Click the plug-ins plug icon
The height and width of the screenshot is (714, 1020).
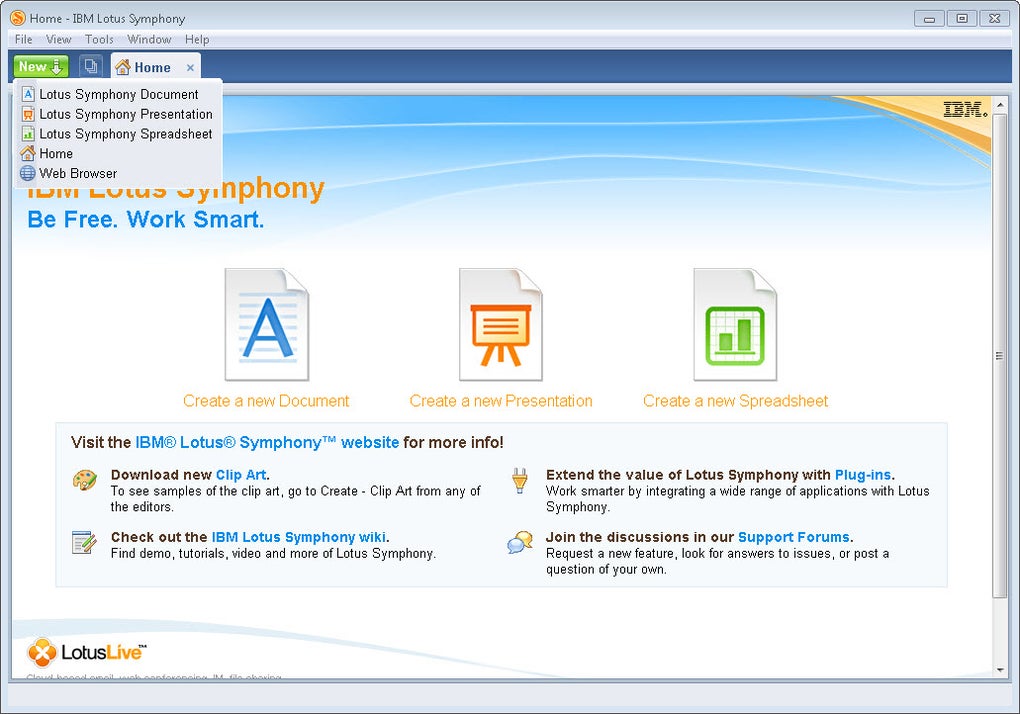click(x=519, y=481)
